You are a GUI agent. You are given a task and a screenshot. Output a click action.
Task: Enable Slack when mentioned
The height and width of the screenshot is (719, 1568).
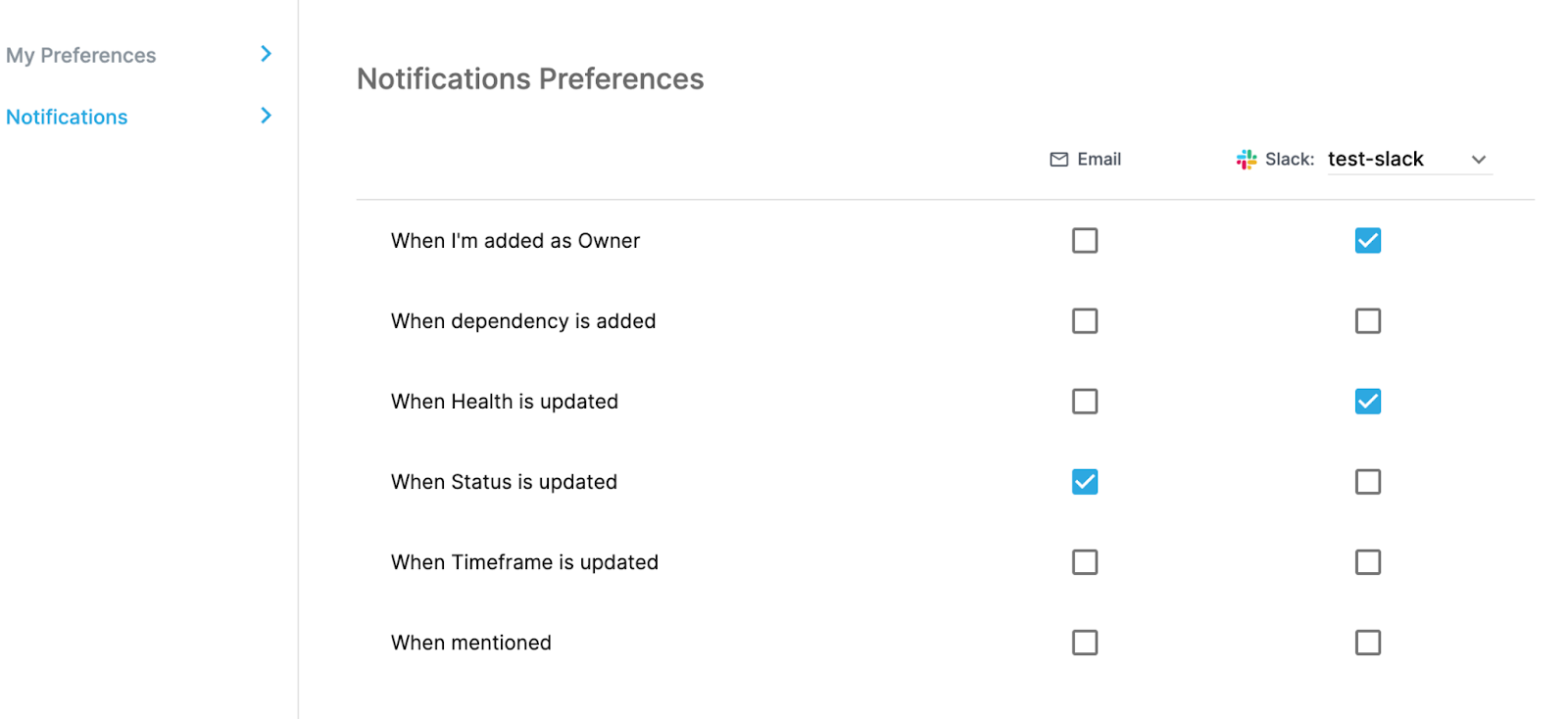tap(1368, 643)
